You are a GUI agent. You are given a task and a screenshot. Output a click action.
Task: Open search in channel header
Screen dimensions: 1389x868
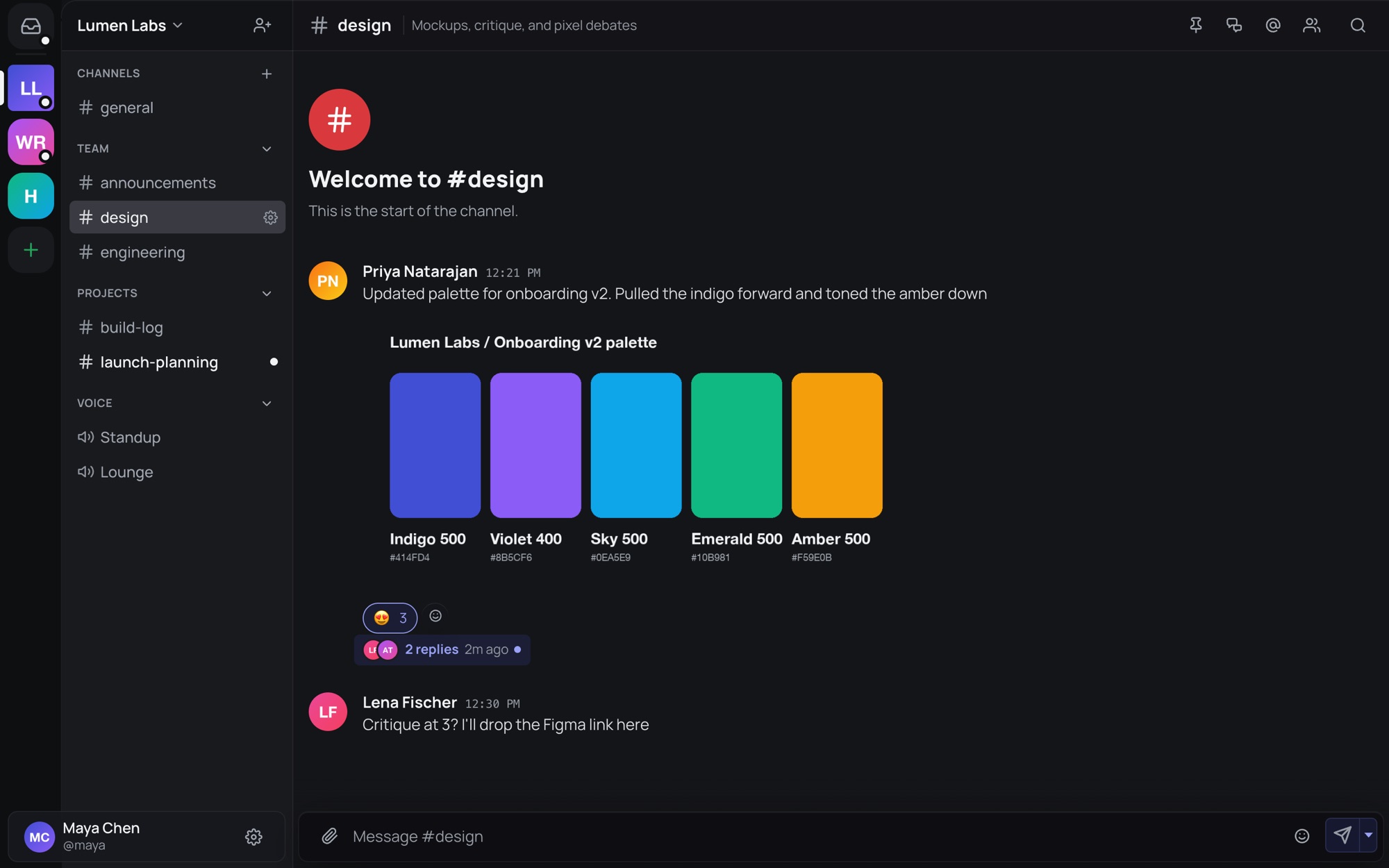tap(1358, 26)
